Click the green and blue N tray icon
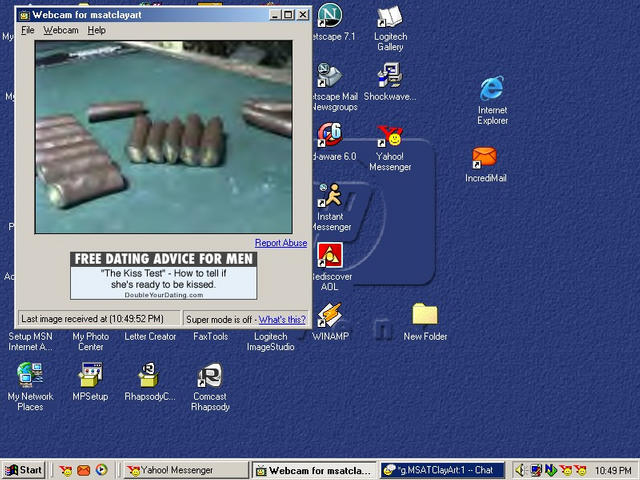 click(x=551, y=471)
